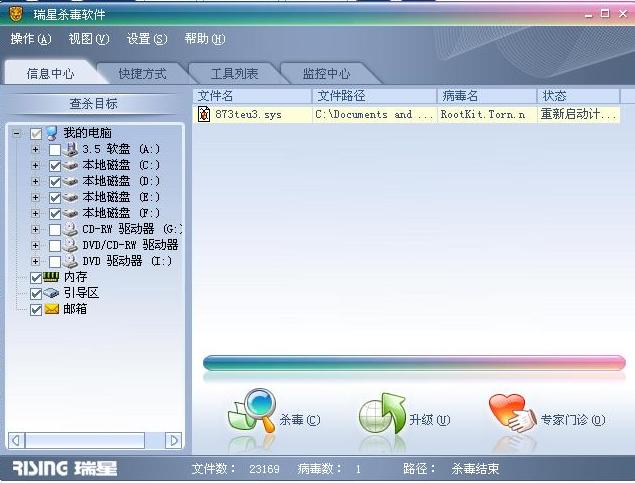The image size is (635, 483).
Task: Expand the 本地磁盘 (E:) node
Action: pyautogui.click(x=36, y=198)
